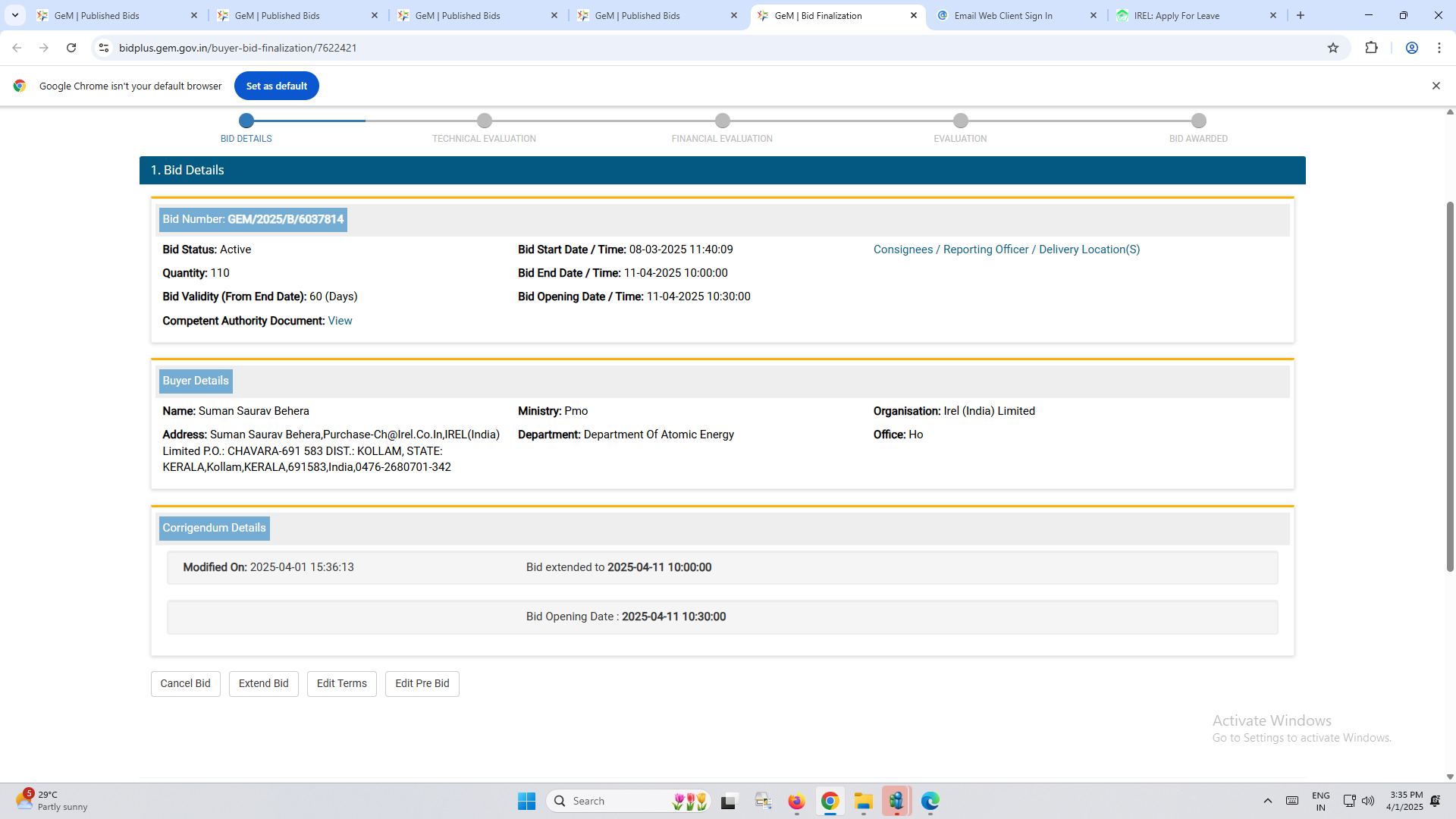Image resolution: width=1456 pixels, height=819 pixels.
Task: Click the Extend Bid button
Action: 264,684
